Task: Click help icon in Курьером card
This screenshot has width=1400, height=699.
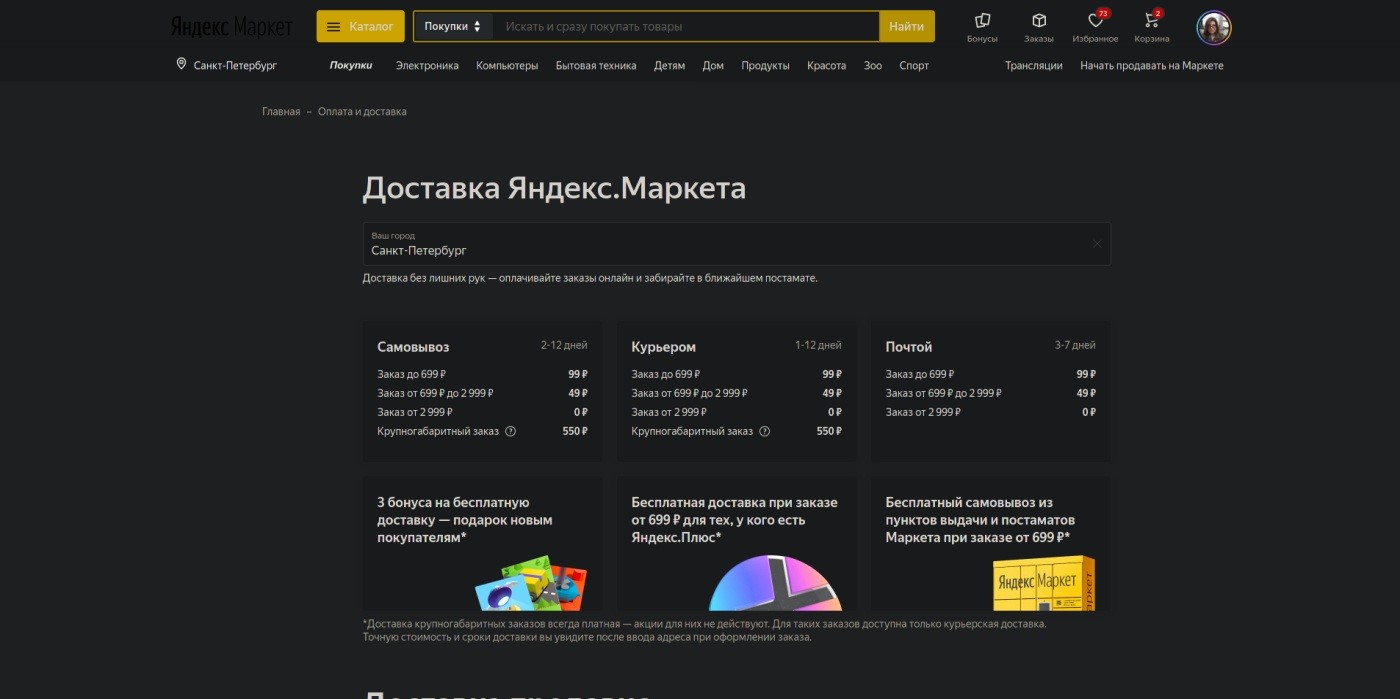Action: [764, 431]
